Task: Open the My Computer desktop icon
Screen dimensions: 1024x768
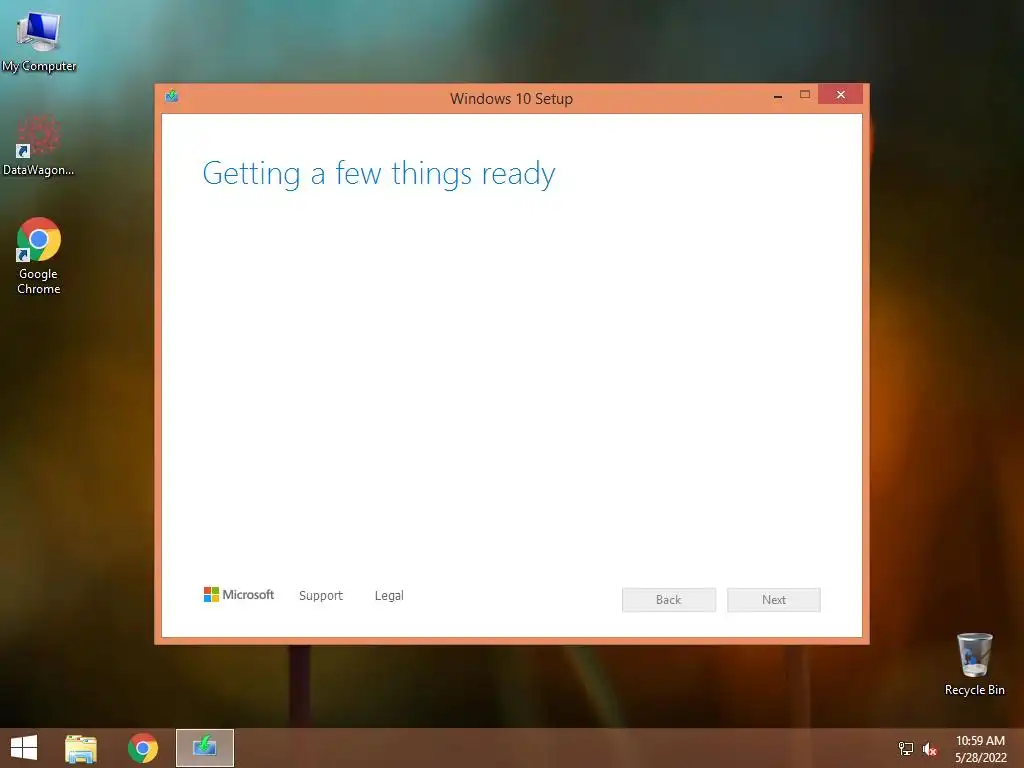Action: (39, 39)
